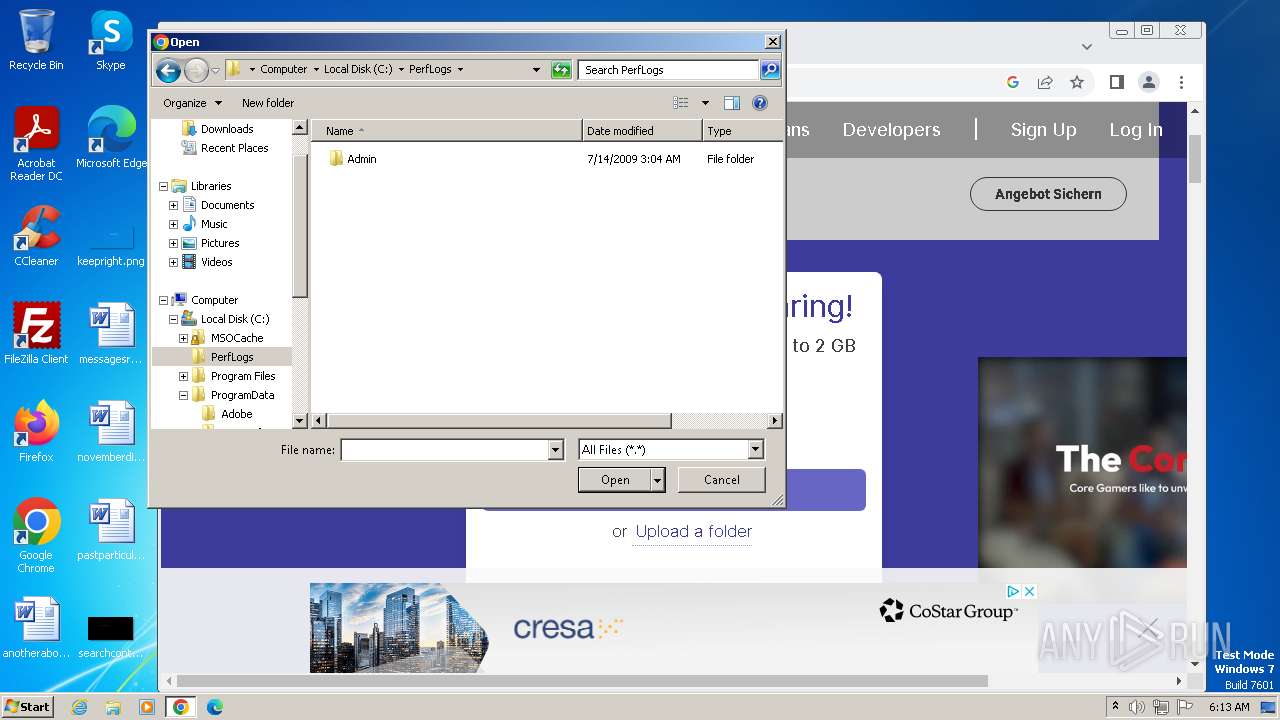The image size is (1280, 720).
Task: Click the change view icon in dialog toolbar
Action: [681, 103]
